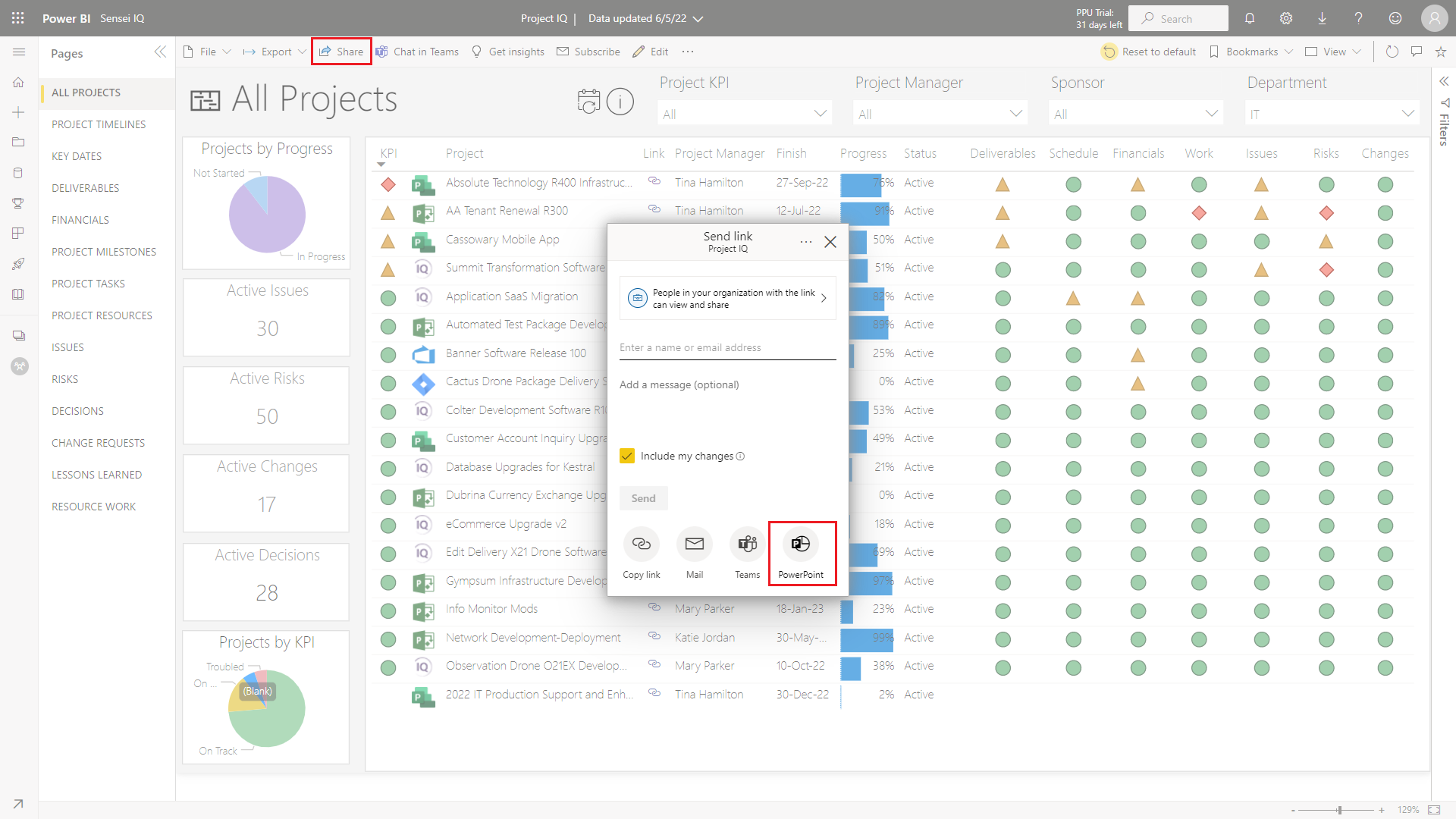
Task: Open Goals trophy icon in navigation
Action: (x=19, y=202)
